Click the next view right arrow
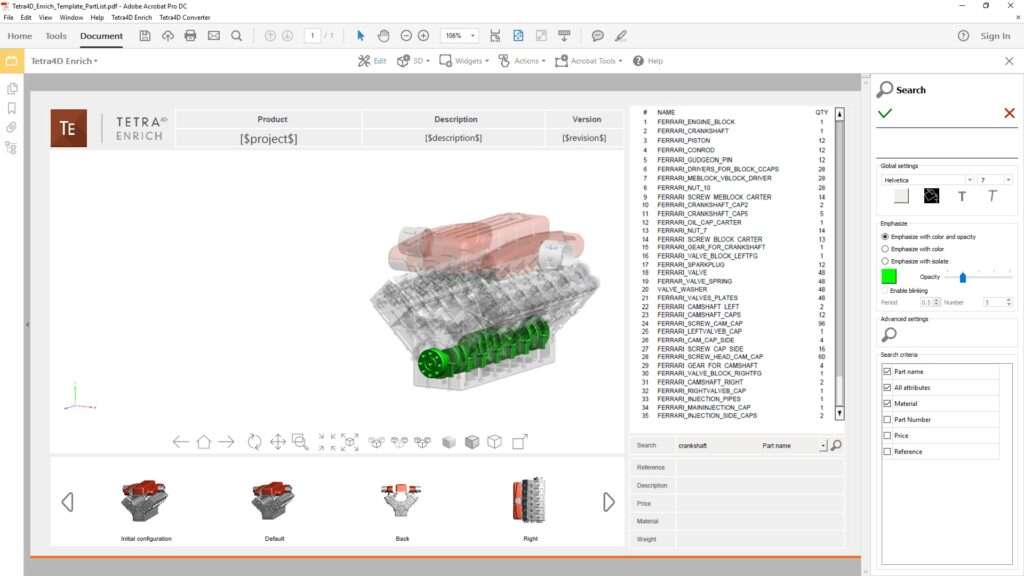 click(226, 442)
